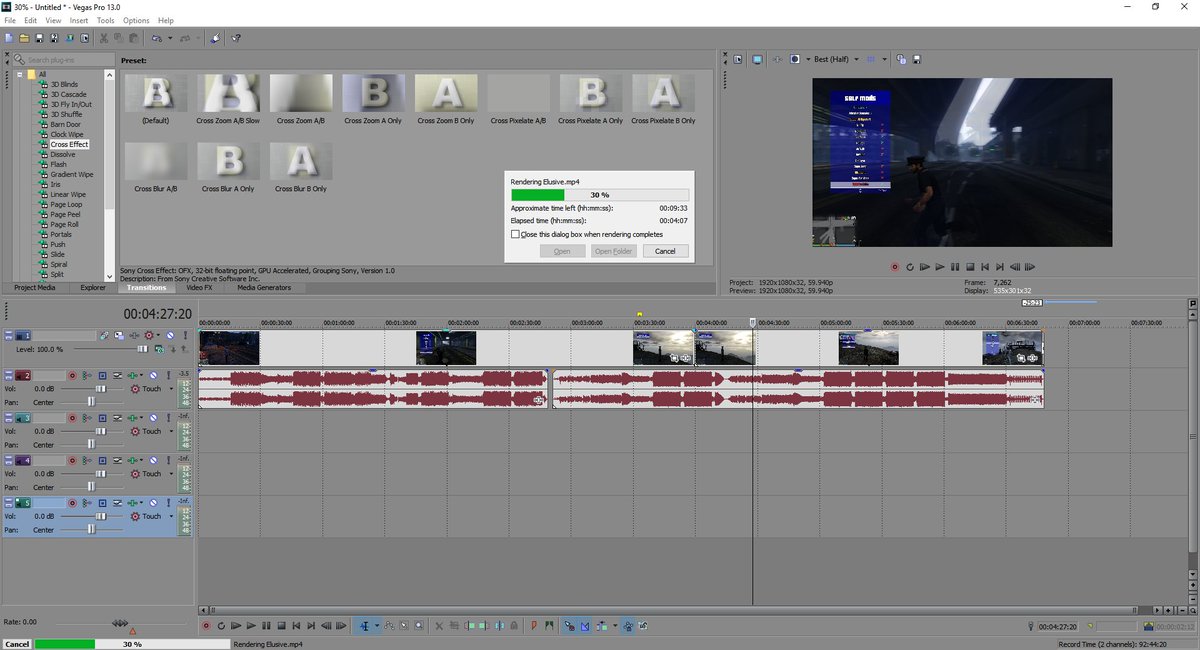
Task: Arm audio track 5 for record
Action: pos(72,502)
